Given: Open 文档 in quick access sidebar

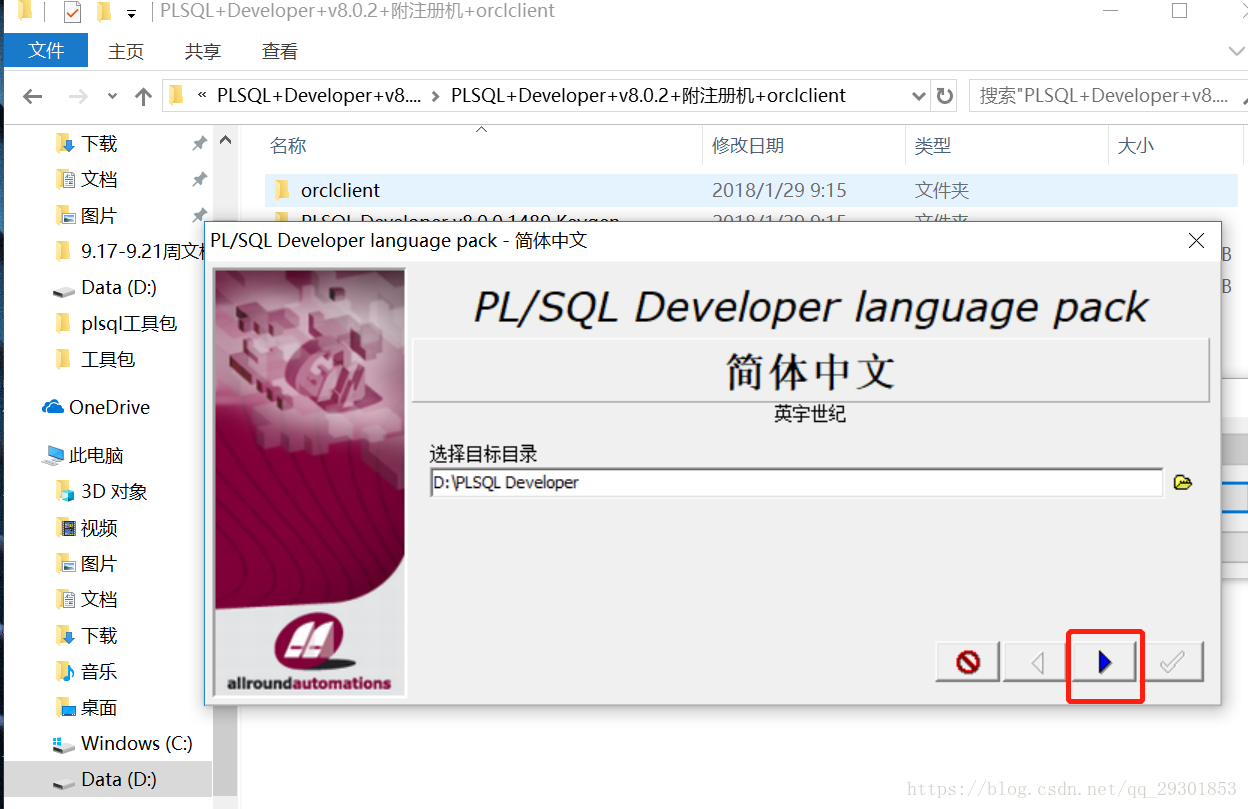Looking at the screenshot, I should click(99, 180).
